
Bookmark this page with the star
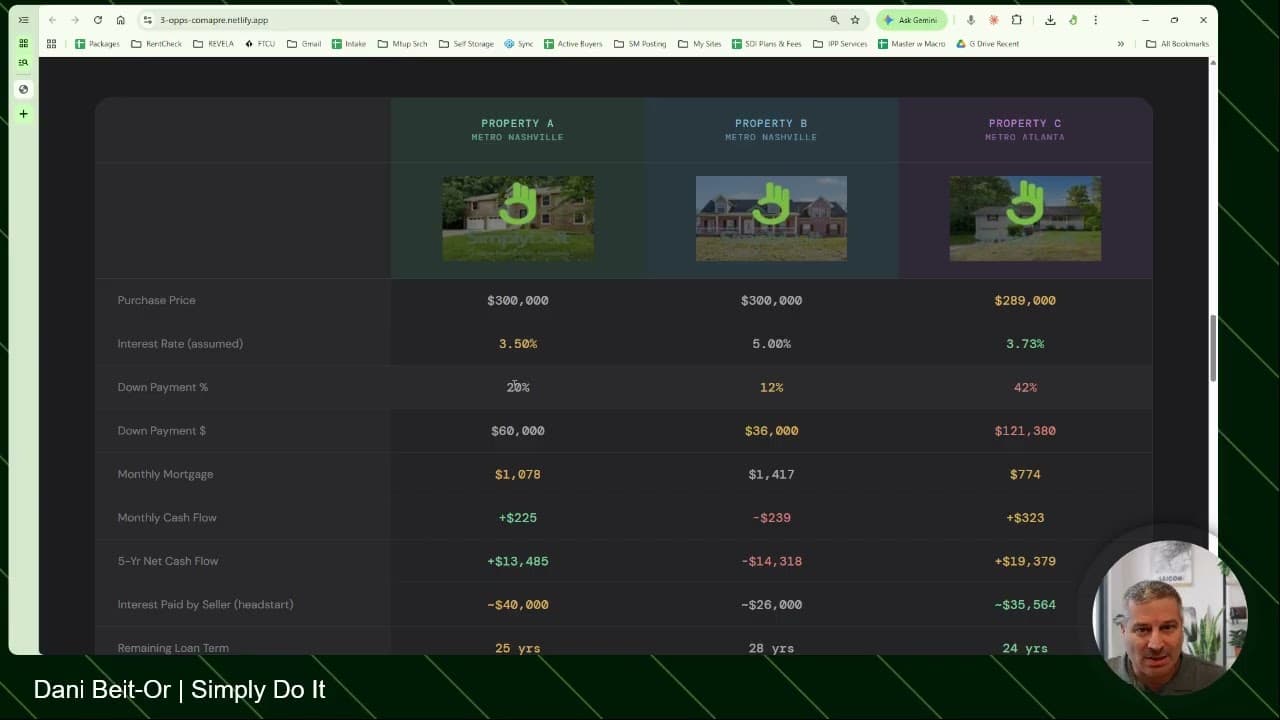(x=855, y=20)
